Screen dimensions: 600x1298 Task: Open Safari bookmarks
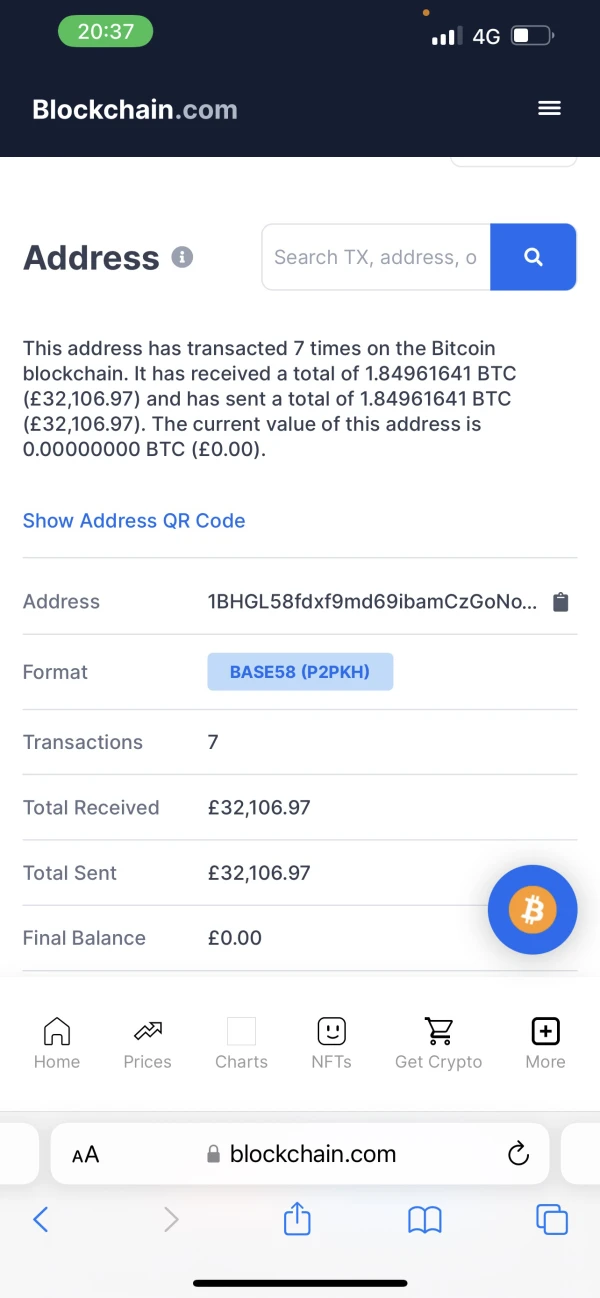click(x=425, y=1218)
